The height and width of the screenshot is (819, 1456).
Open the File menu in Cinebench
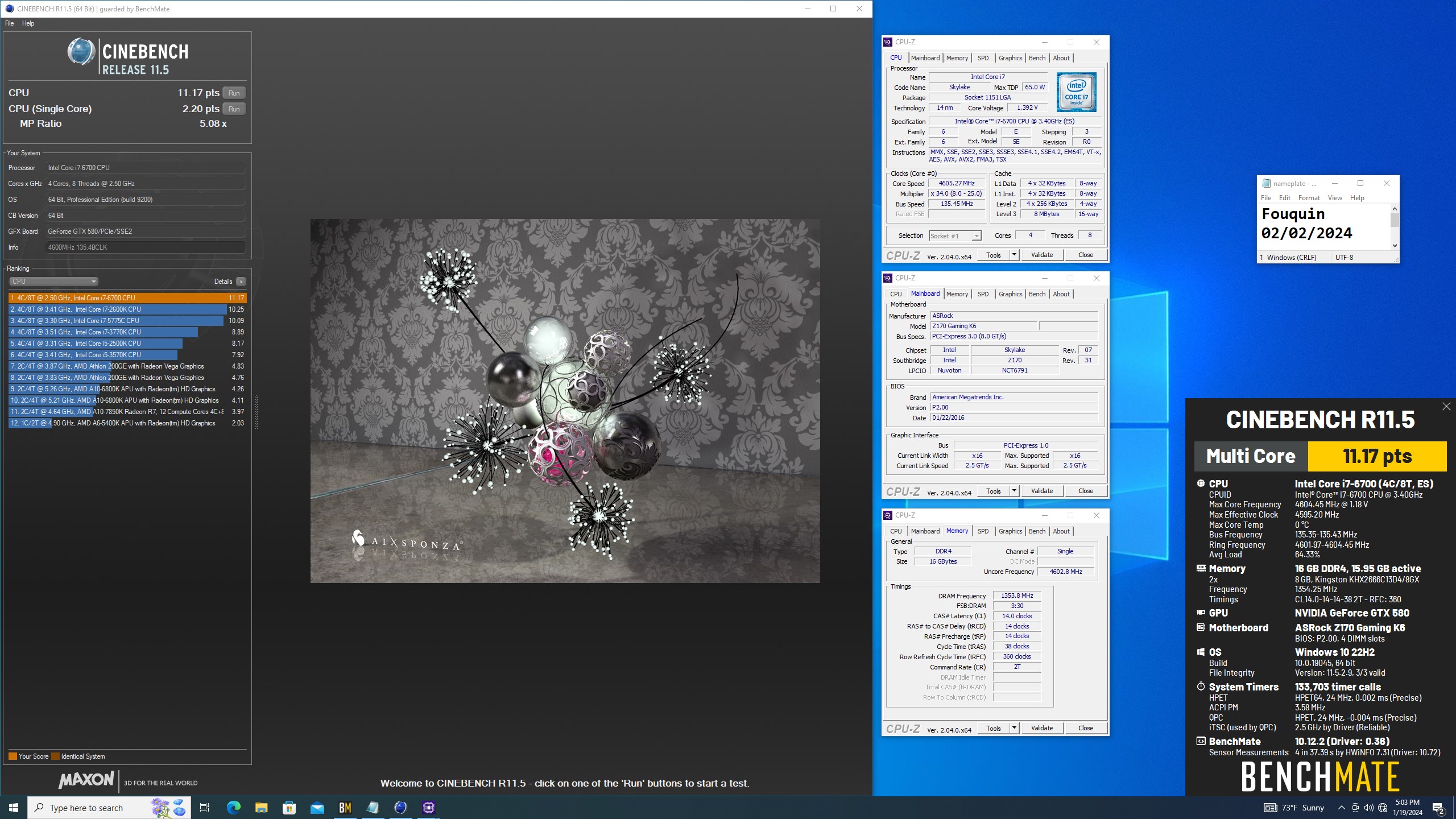[10, 23]
